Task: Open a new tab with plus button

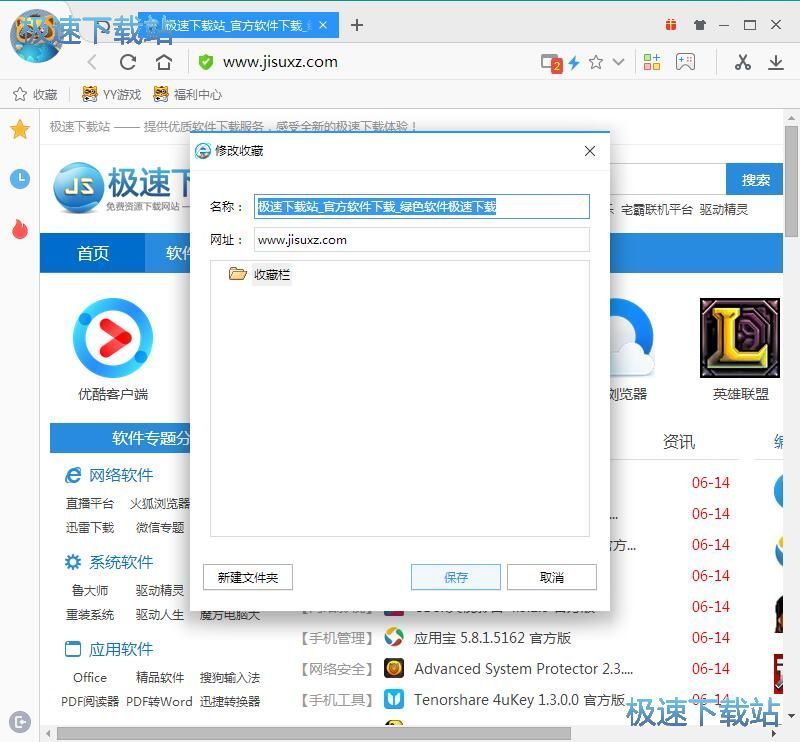Action: click(357, 24)
